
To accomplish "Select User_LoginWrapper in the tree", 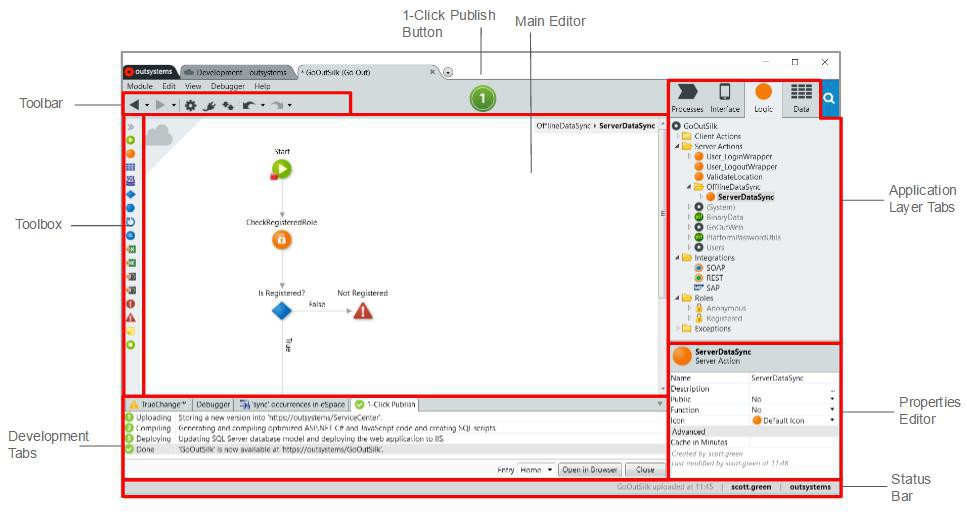I will pyautogui.click(x=739, y=157).
